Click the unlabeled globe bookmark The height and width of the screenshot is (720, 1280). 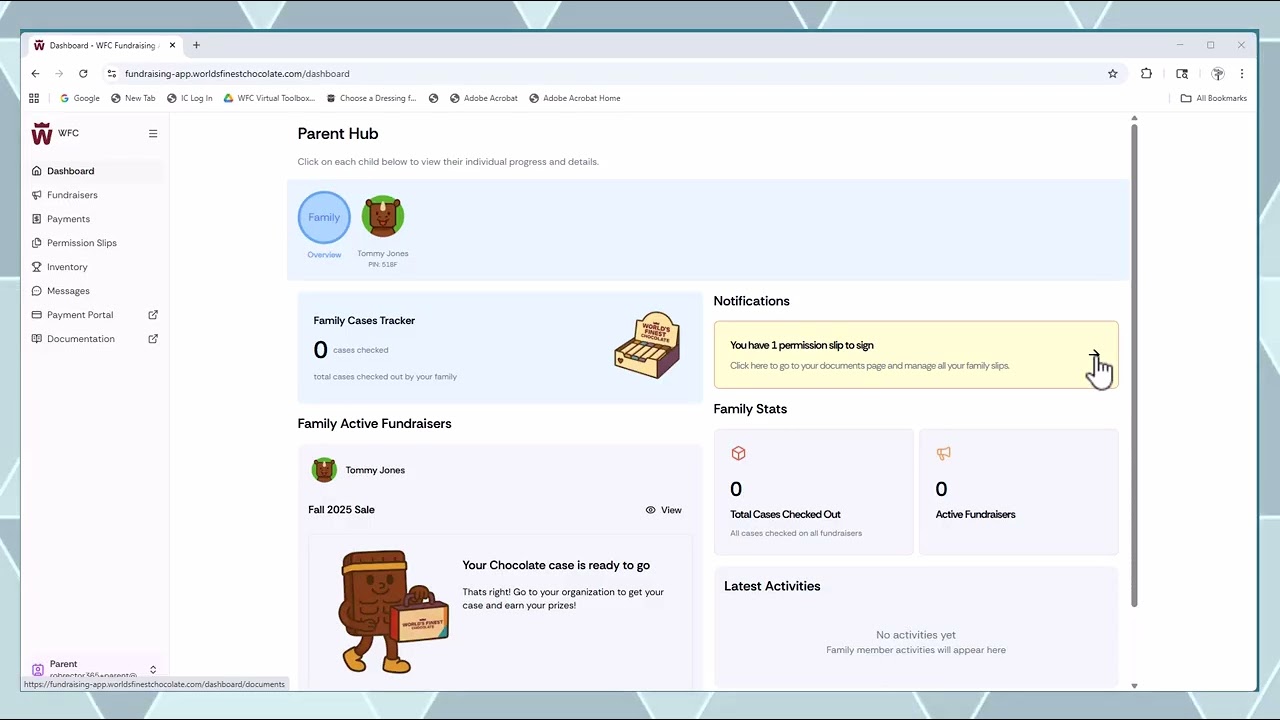(433, 98)
